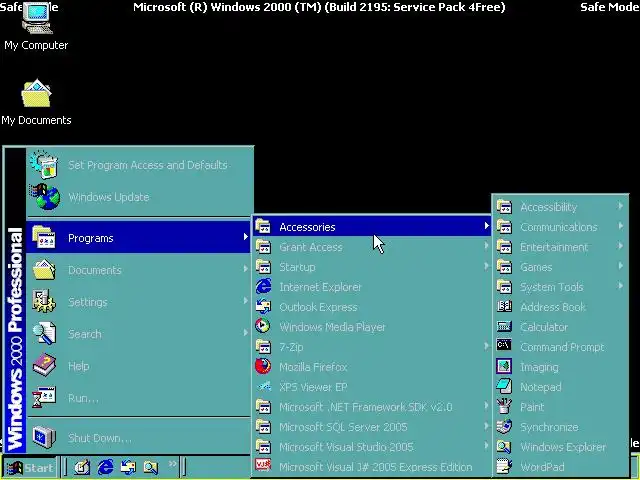The image size is (640, 480).
Task: Click the Command Prompt label
Action: pos(562,347)
